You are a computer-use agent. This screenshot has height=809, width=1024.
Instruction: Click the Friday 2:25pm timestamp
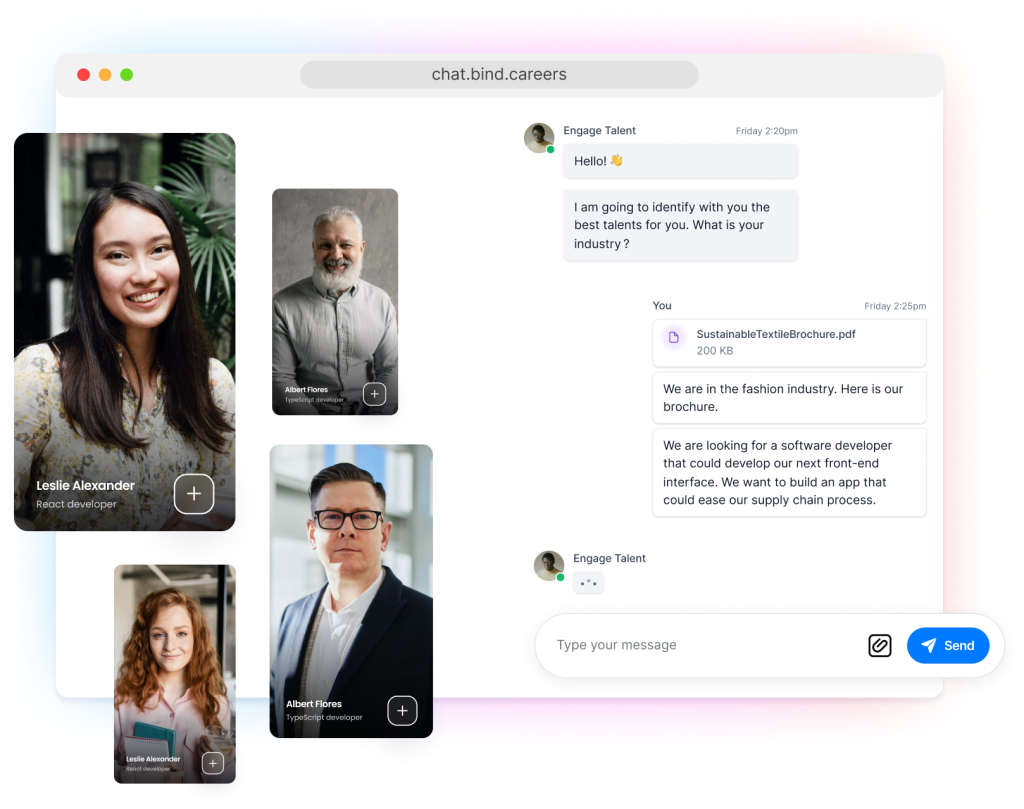coord(895,306)
